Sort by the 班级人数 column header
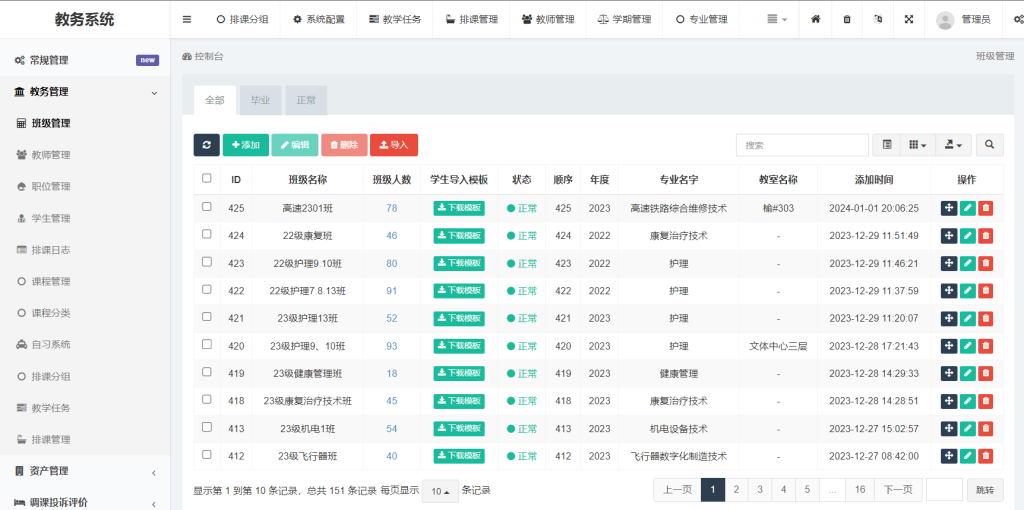This screenshot has height=510, width=1024. (x=392, y=180)
